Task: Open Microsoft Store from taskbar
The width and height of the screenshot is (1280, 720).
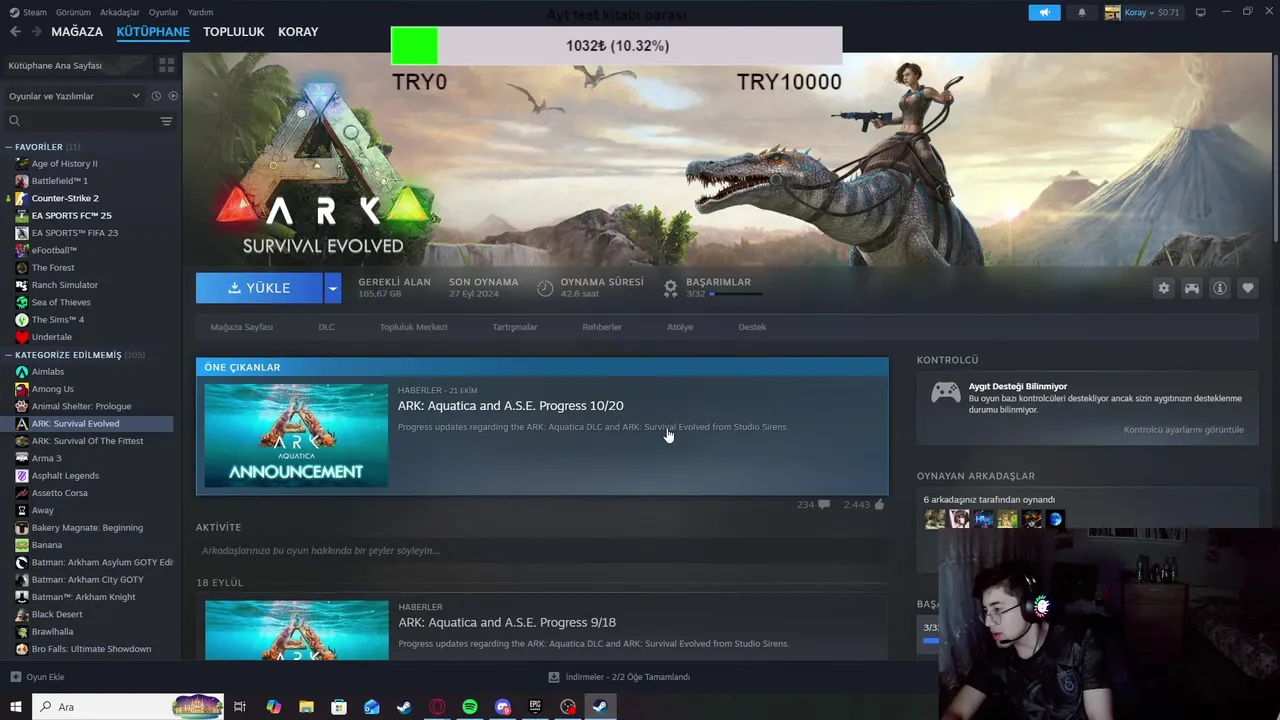Action: (x=339, y=707)
